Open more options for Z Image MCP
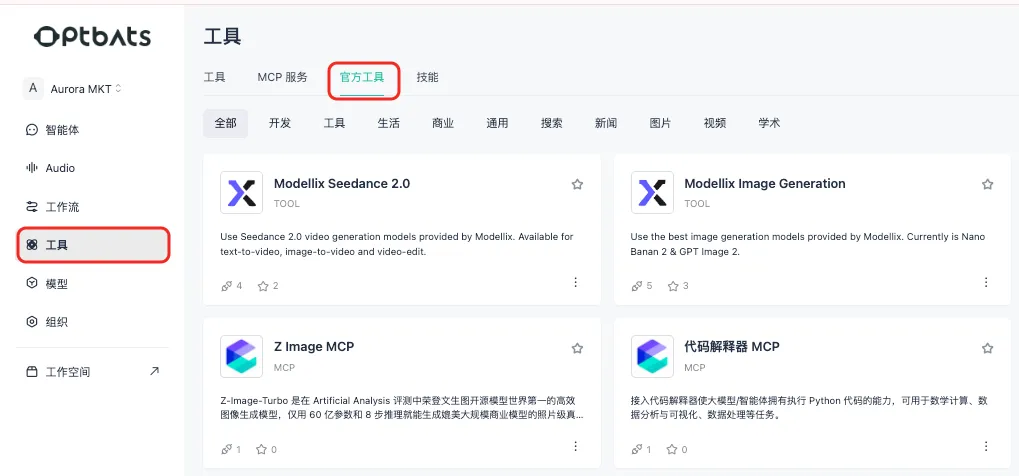This screenshot has width=1019, height=476. point(575,446)
